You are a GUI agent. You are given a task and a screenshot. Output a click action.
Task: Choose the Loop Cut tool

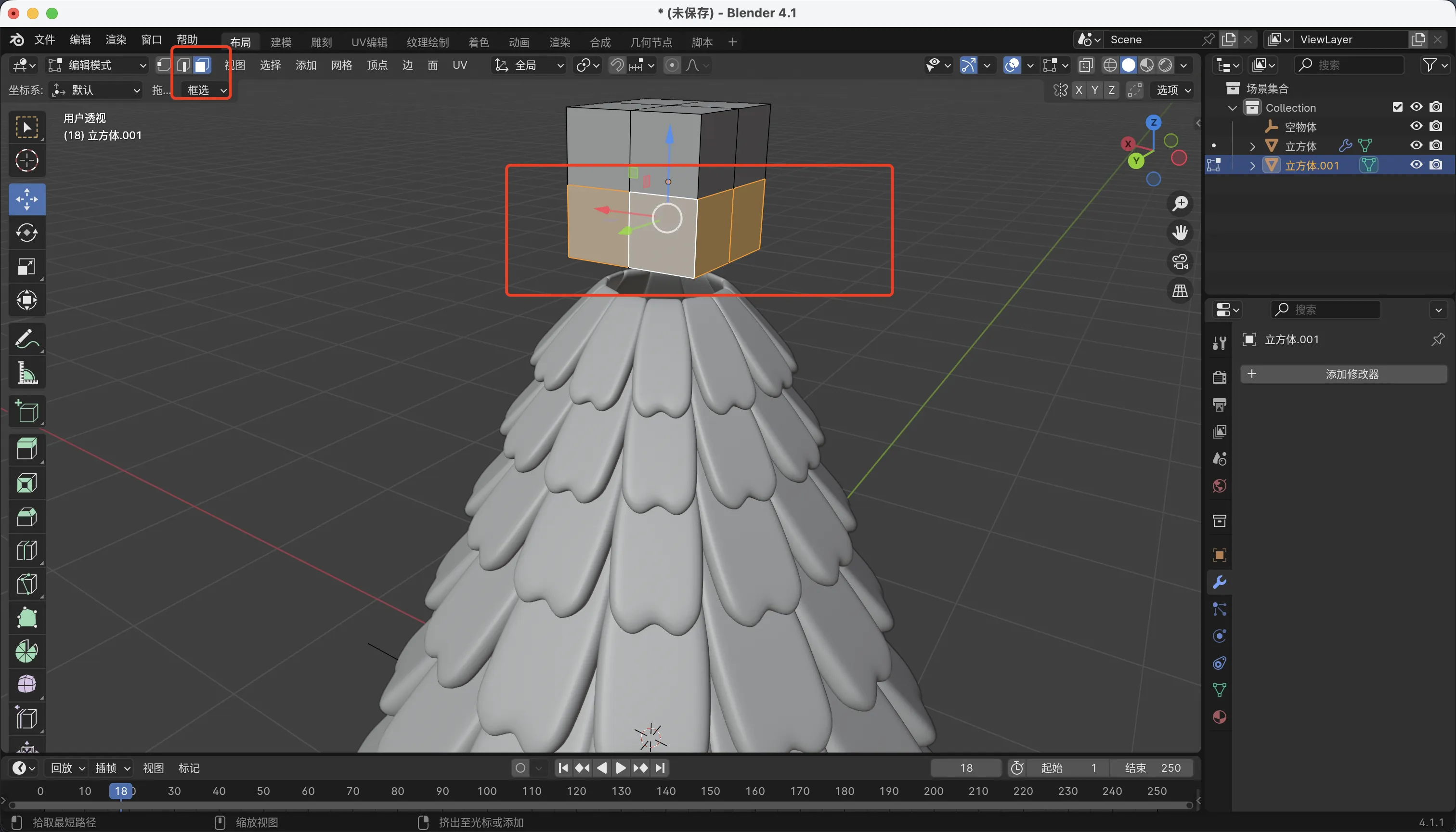click(x=27, y=550)
